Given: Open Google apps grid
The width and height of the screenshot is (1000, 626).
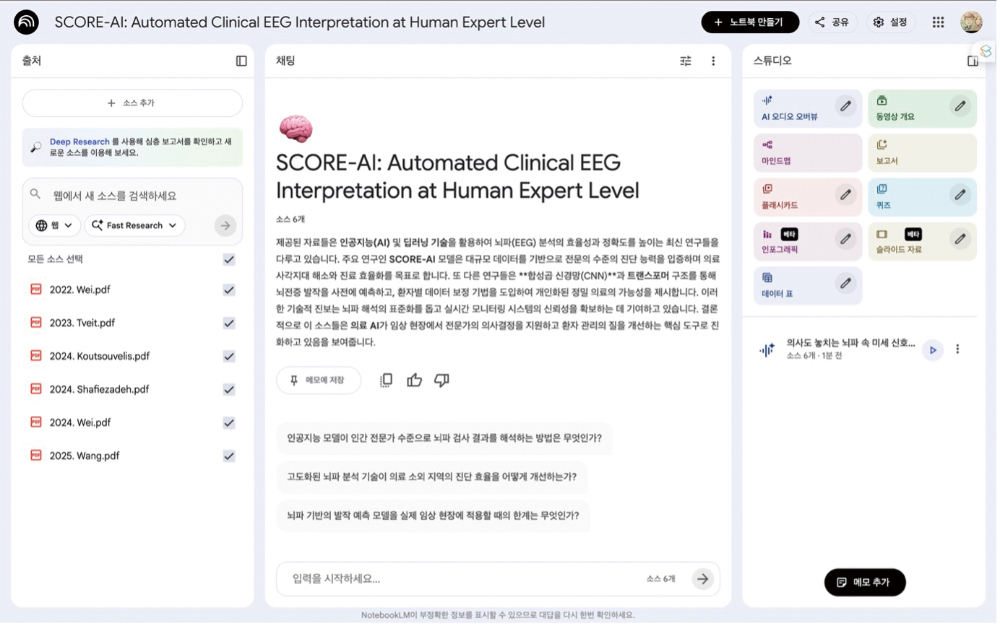Looking at the screenshot, I should coord(938,22).
